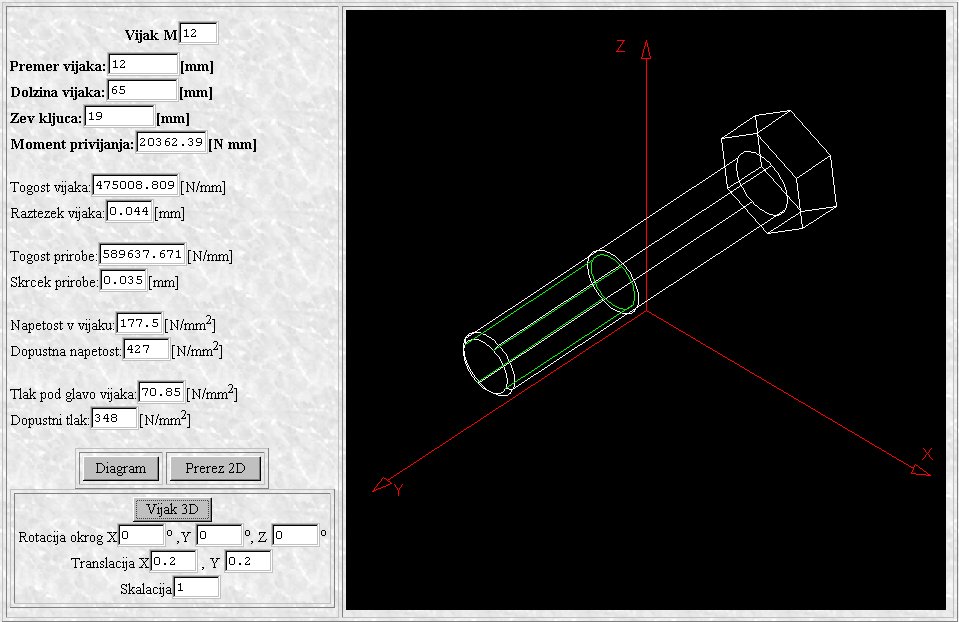Focus the rotation Y angle field
The height and width of the screenshot is (622, 959).
220,536
